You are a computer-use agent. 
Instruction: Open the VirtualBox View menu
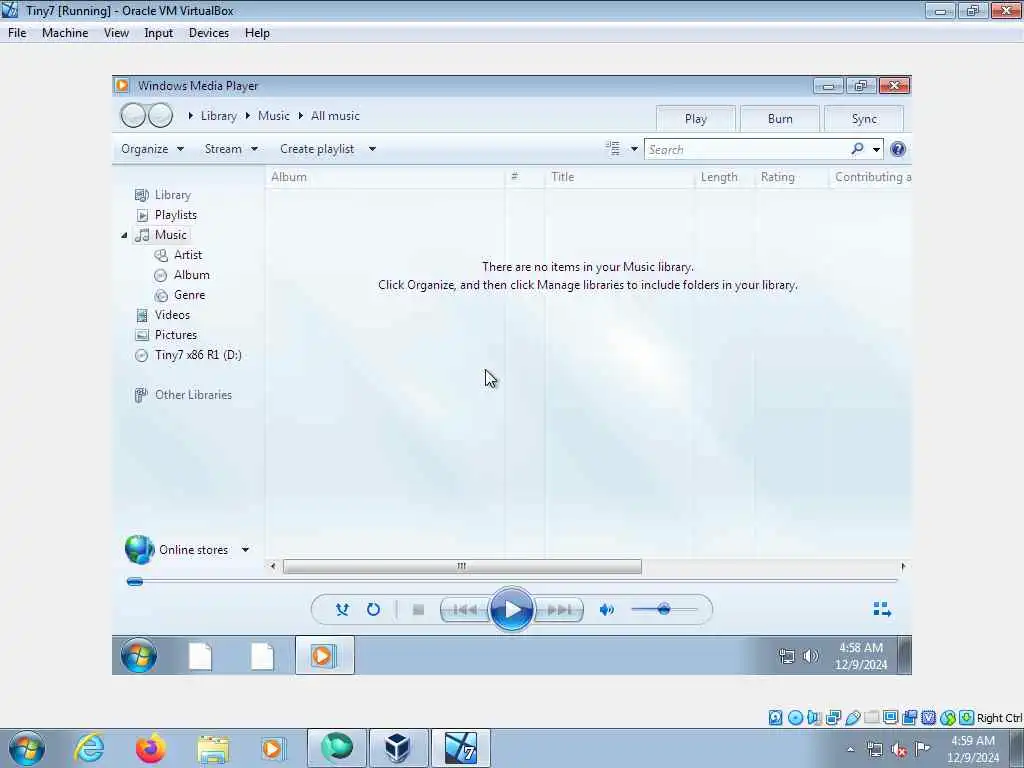click(116, 33)
